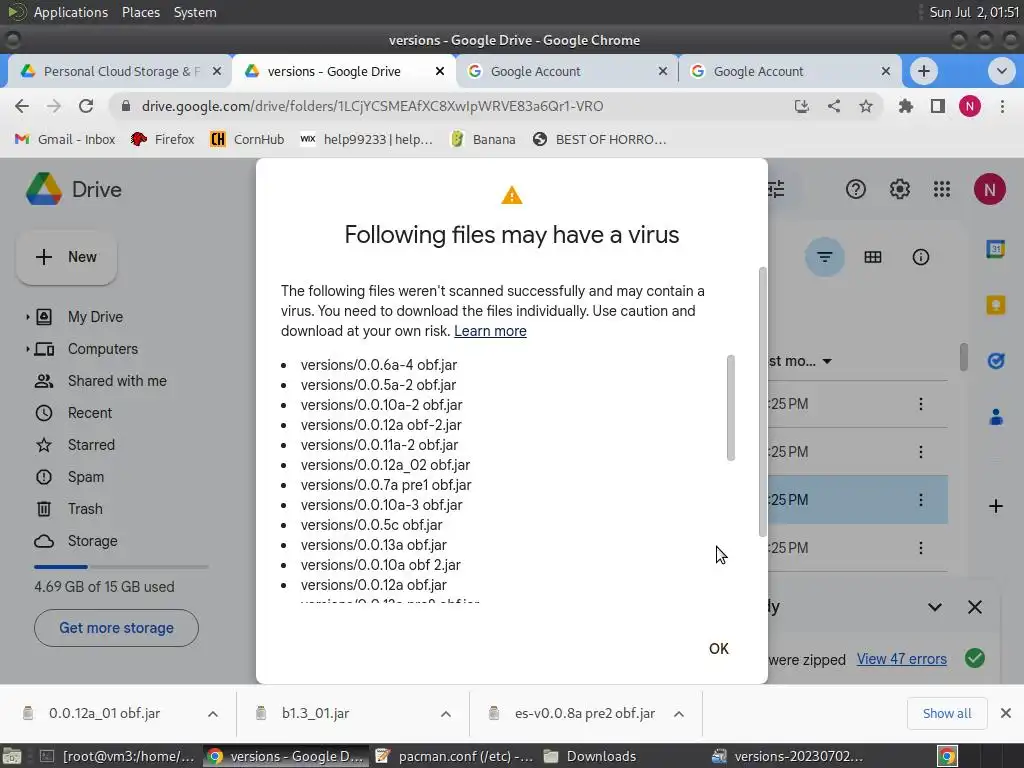Click the New button in Drive
Image resolution: width=1024 pixels, height=768 pixels.
67,257
